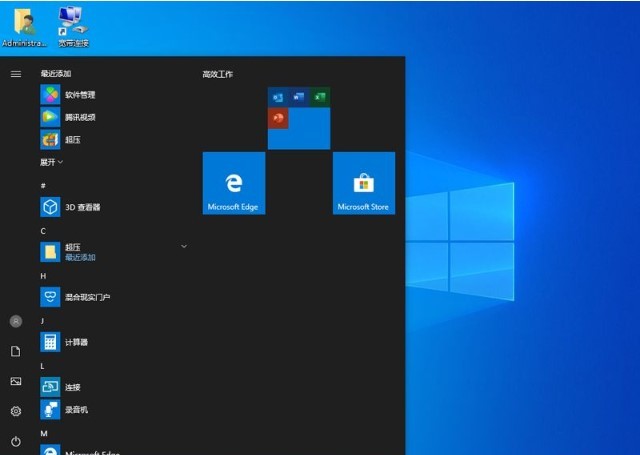Launch Word from the Office tile group
Screen dimensions: 640x455
click(299, 97)
